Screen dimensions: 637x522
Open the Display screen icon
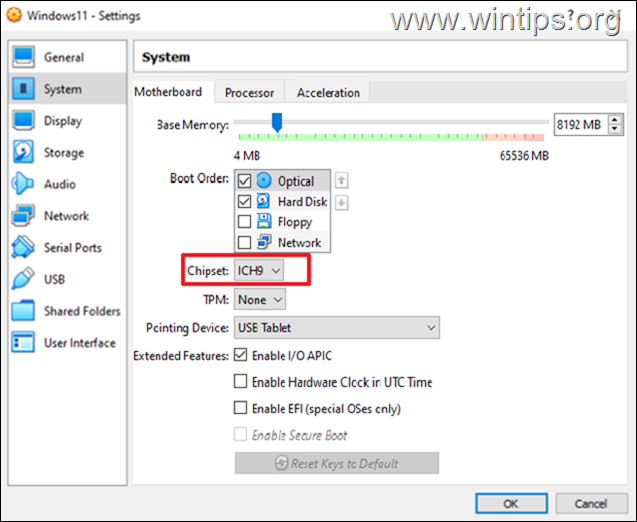point(23,121)
